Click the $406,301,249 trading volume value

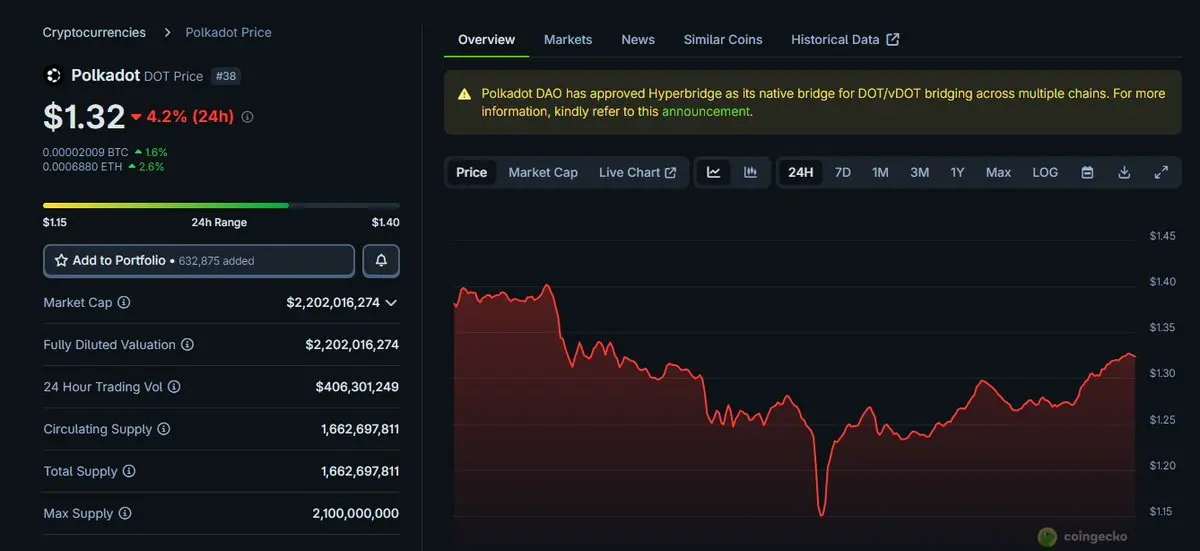[357, 386]
